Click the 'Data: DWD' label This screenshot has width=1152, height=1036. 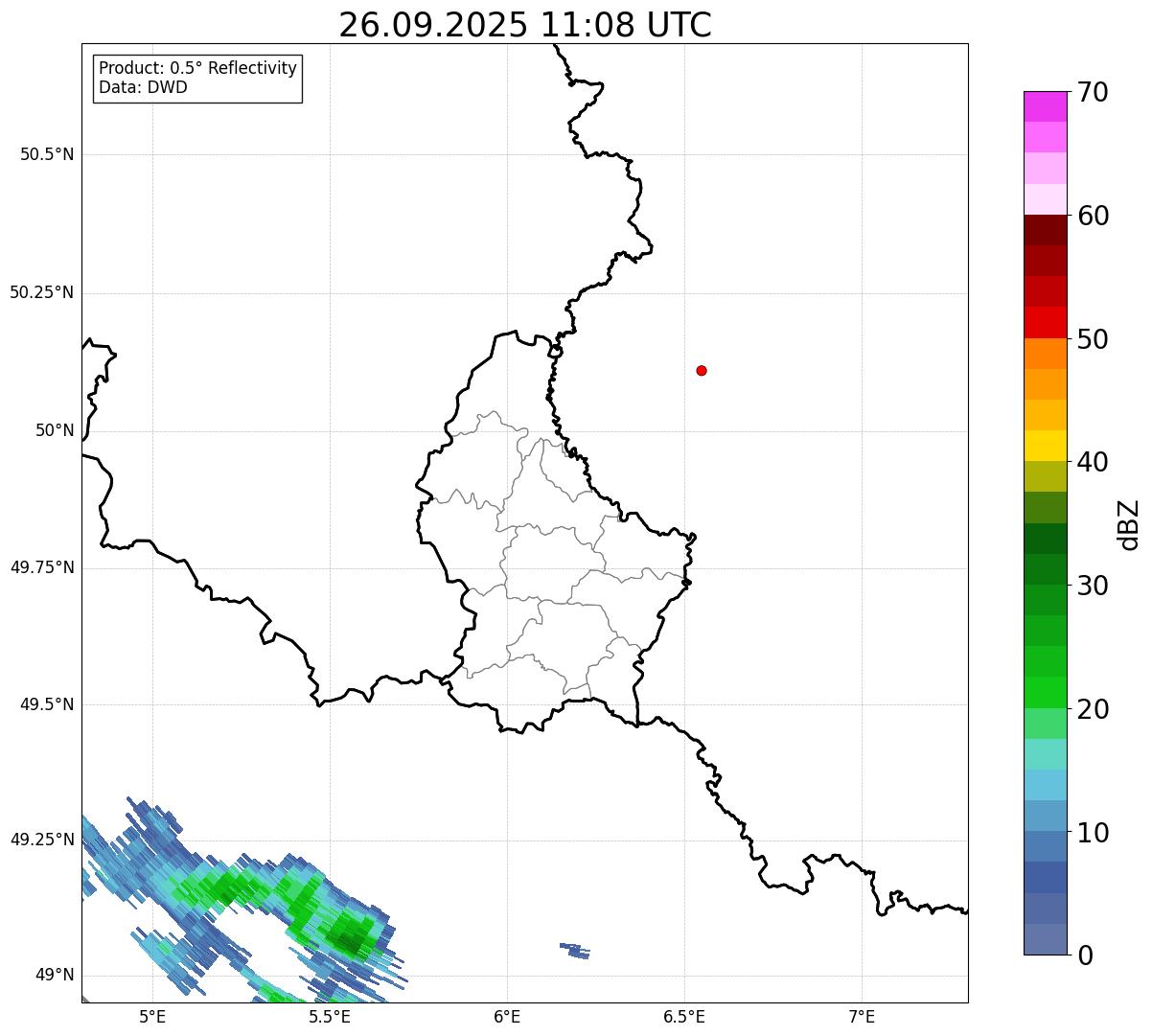coord(143,87)
